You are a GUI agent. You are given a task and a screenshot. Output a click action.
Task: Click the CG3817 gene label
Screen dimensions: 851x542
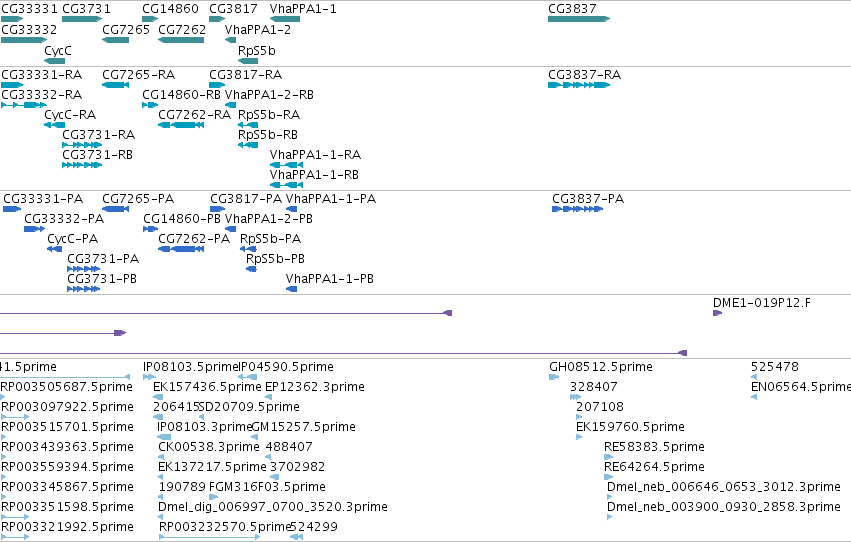click(233, 9)
